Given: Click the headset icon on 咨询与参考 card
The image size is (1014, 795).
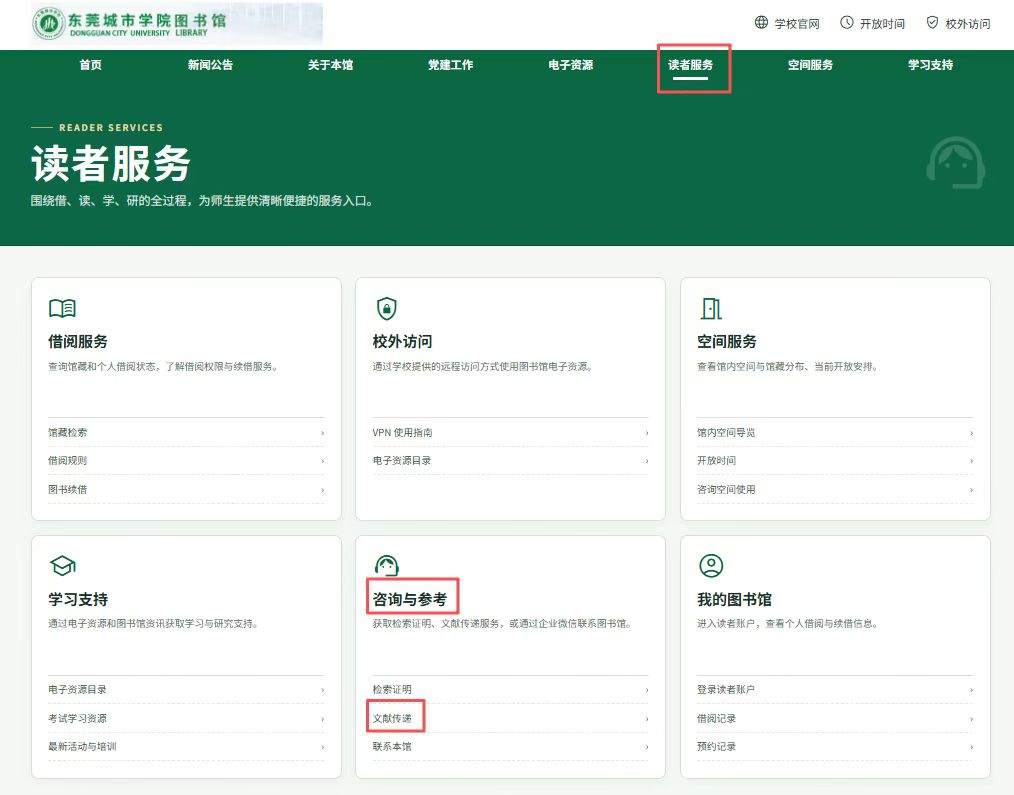Looking at the screenshot, I should [x=387, y=565].
